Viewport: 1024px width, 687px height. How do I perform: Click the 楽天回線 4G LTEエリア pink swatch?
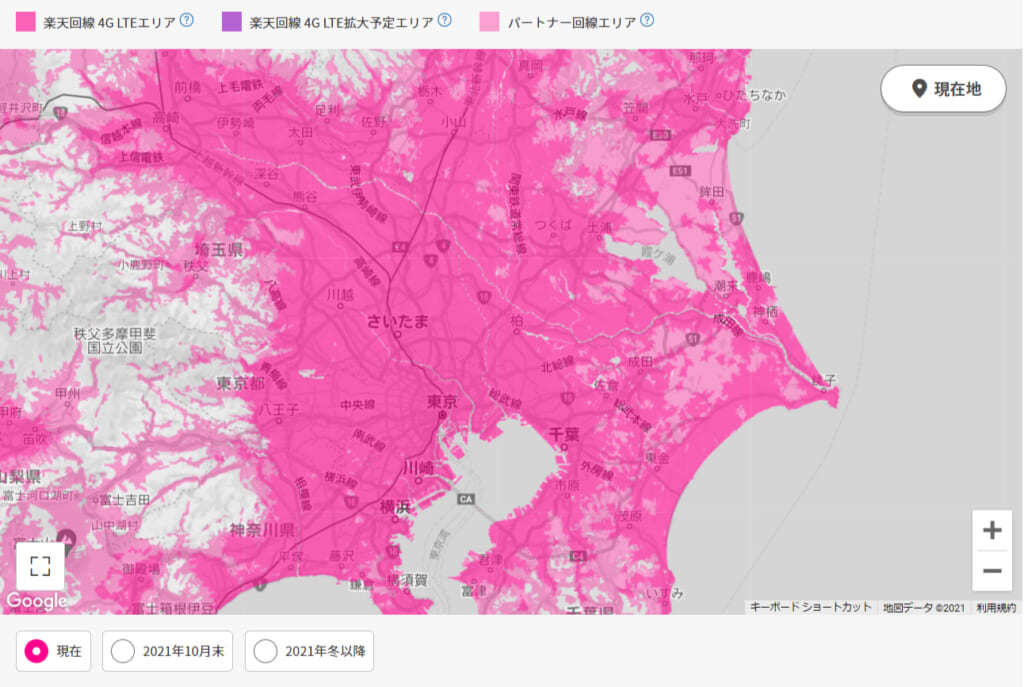pyautogui.click(x=26, y=21)
